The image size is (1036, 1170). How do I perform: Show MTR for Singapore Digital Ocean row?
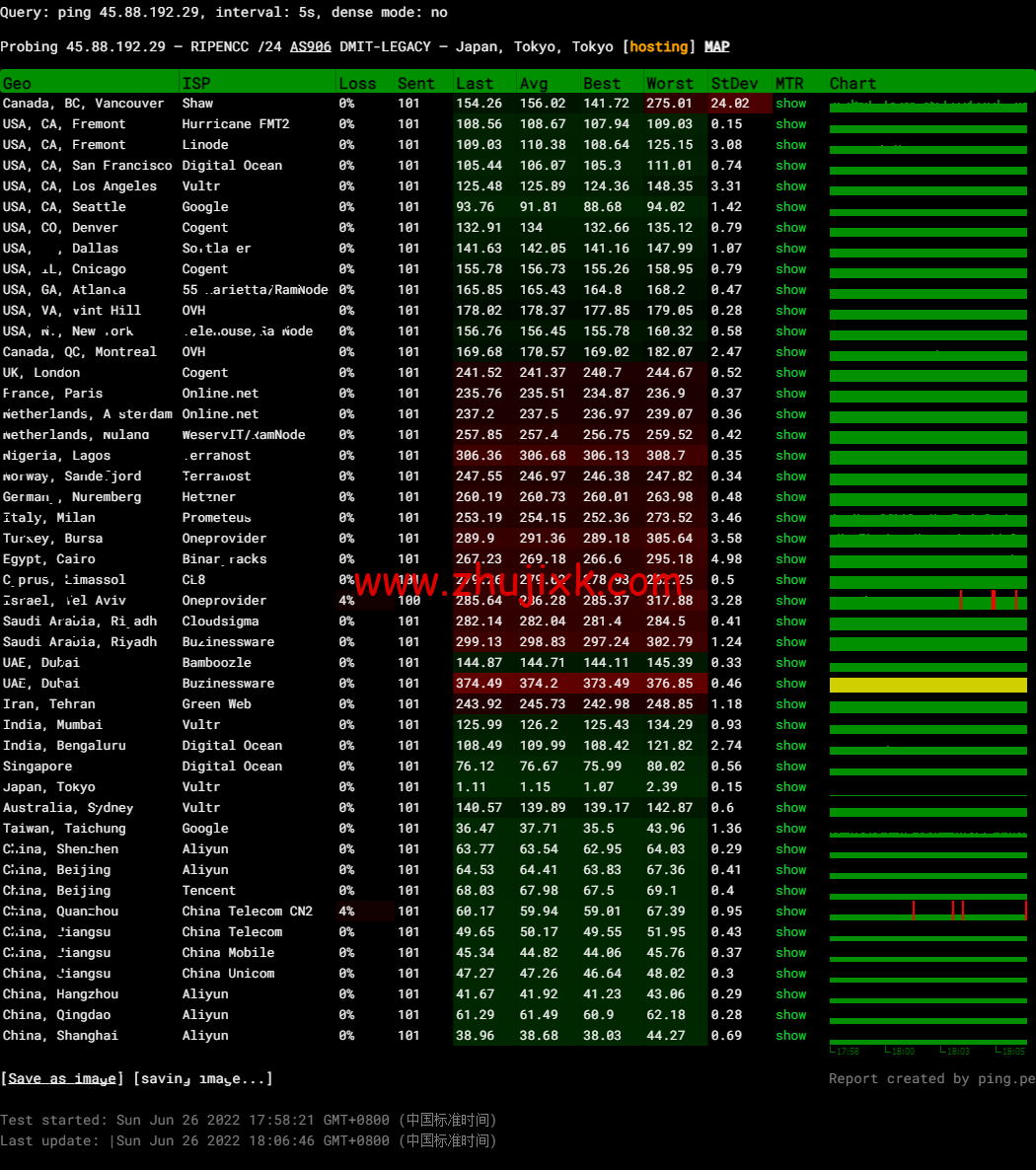[790, 767]
